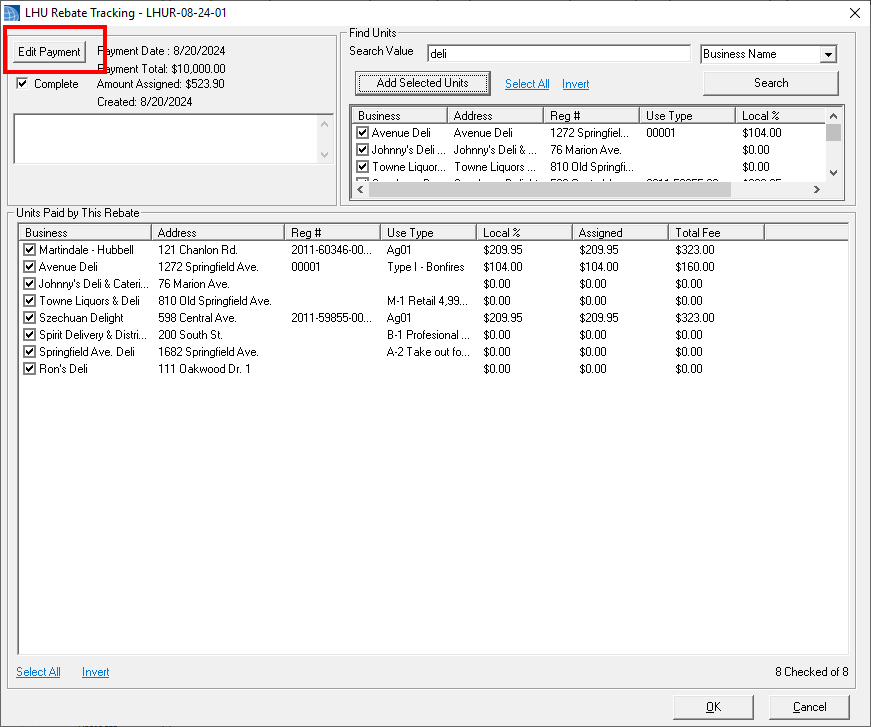This screenshot has height=727, width=871.
Task: Click down arrow of Find Units results scrollbar
Action: (833, 173)
